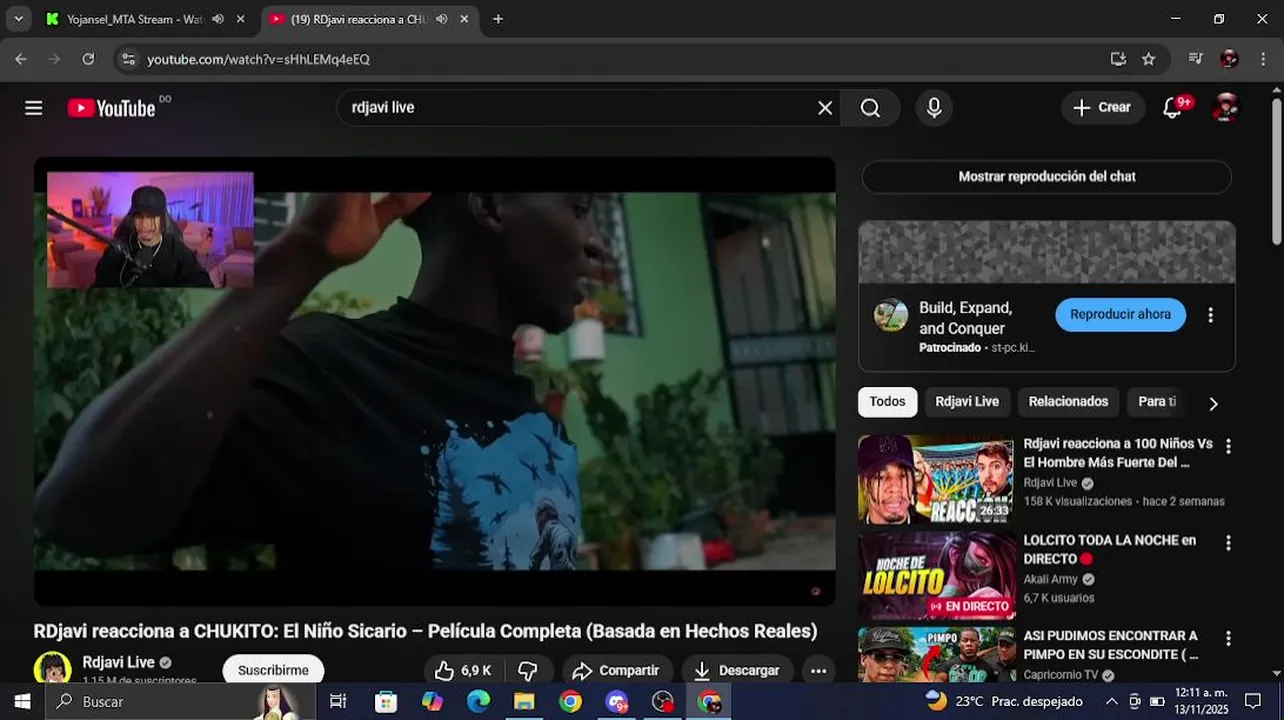
Task: Go to YouTube home via logo
Action: [112, 108]
